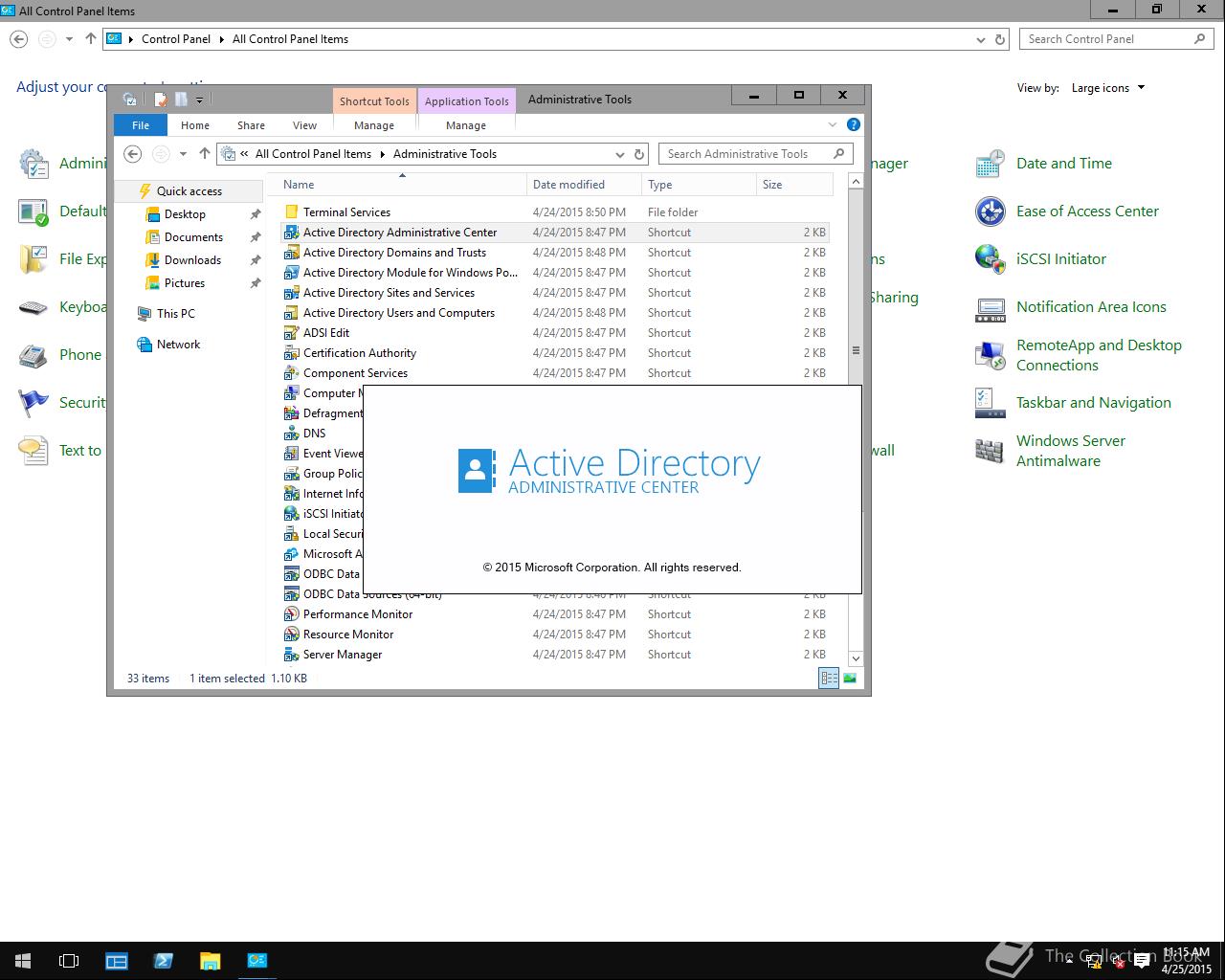
Task: Click the ADSI Edit shortcut icon
Action: (x=292, y=333)
